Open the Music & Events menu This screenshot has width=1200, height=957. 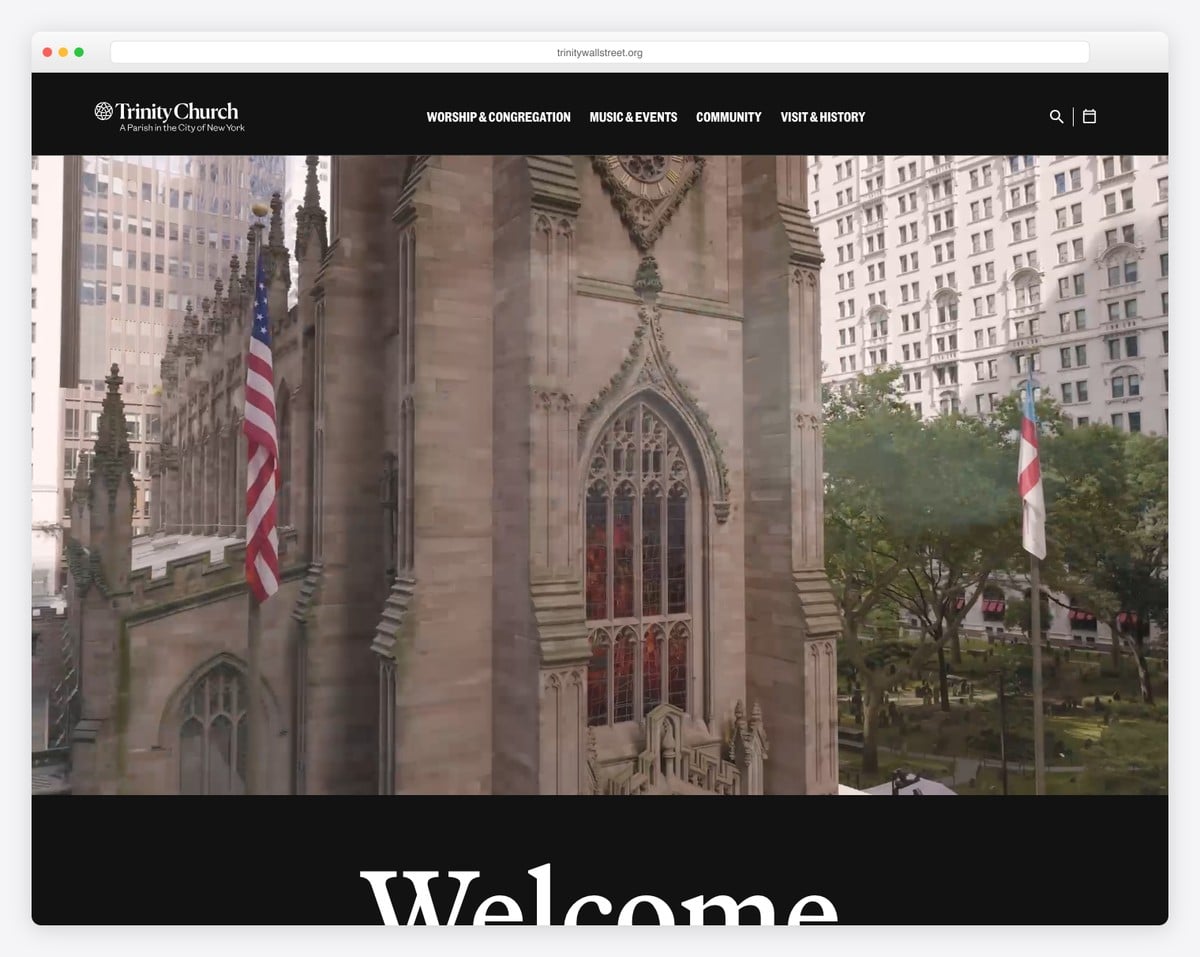[633, 117]
